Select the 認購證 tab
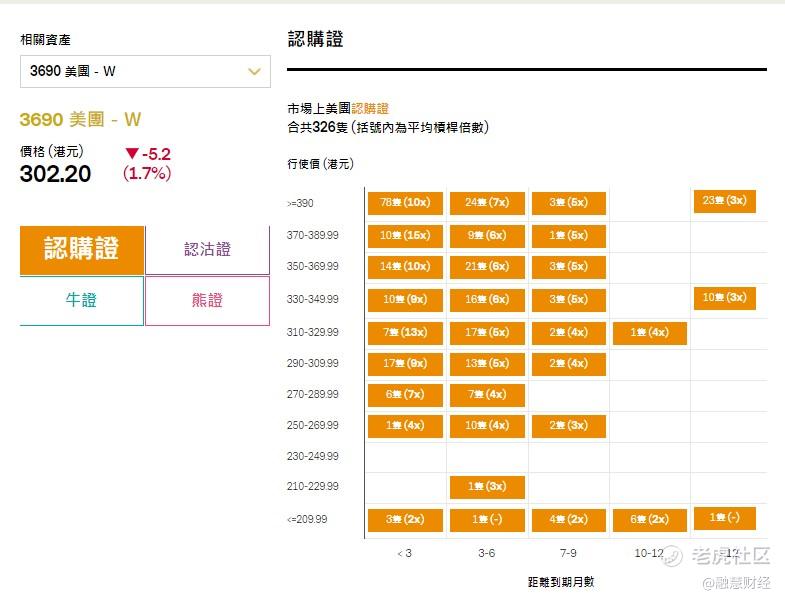Screen dimensions: 785x601 coord(82,250)
